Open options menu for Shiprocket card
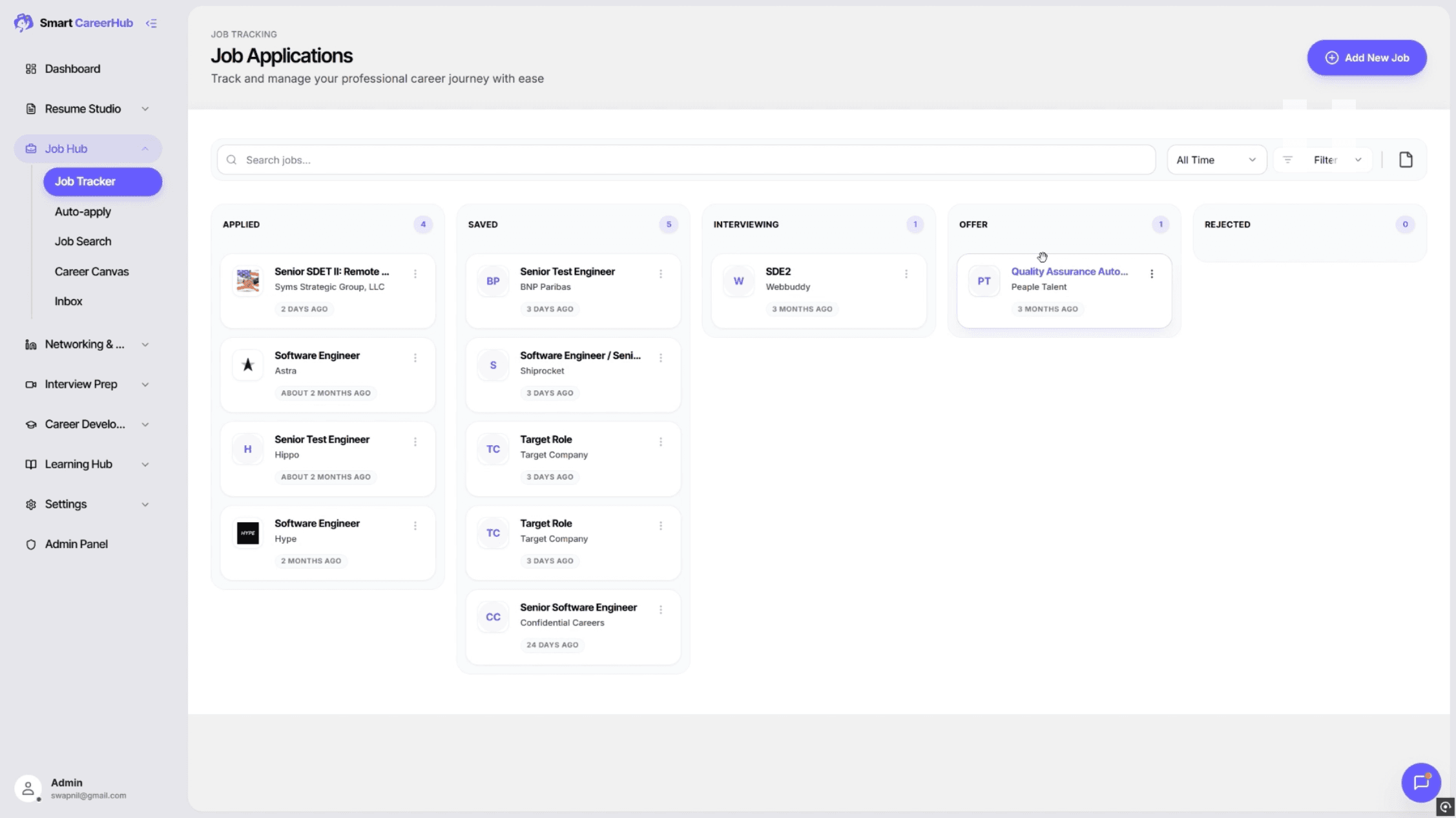Viewport: 1456px width, 818px height. coord(661,358)
